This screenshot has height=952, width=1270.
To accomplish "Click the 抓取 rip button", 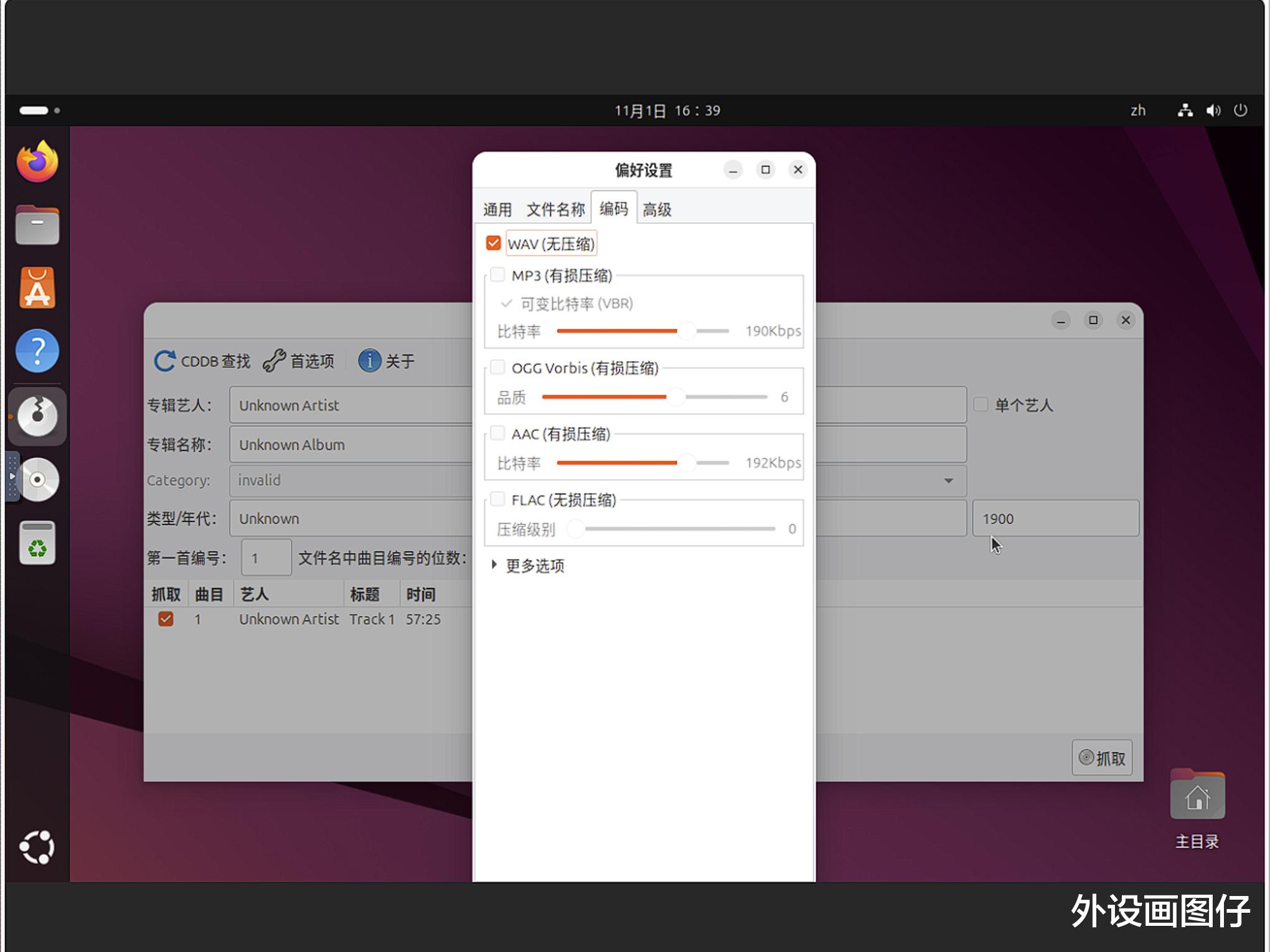I will 1101,758.
